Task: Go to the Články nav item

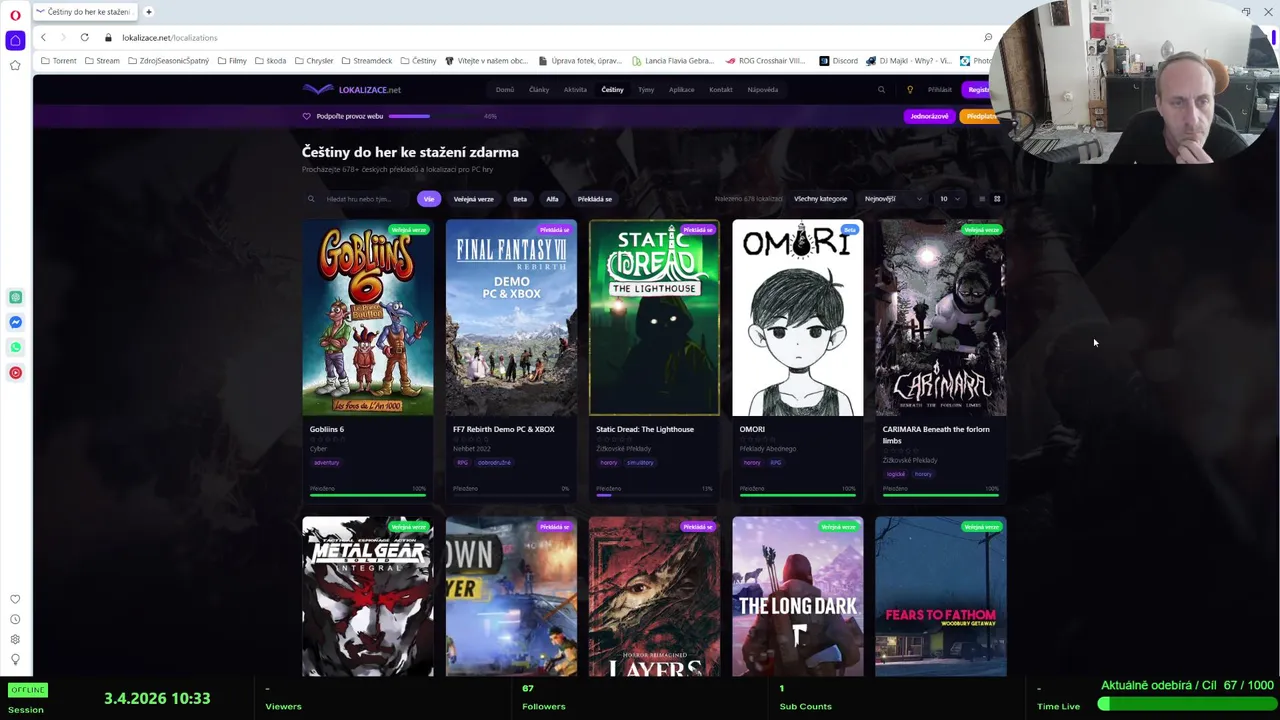Action: [539, 90]
